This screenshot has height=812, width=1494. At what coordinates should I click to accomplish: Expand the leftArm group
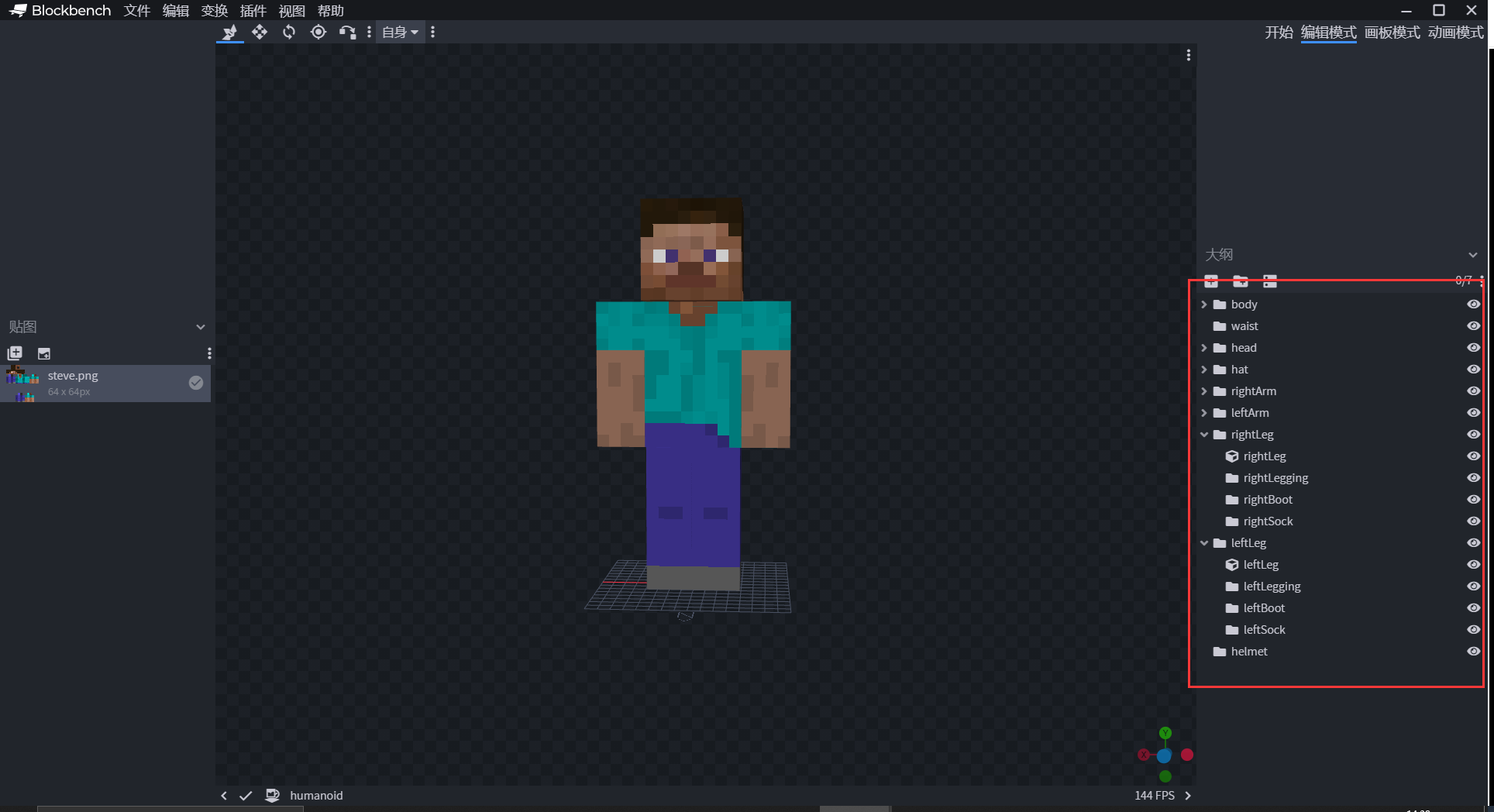pos(1204,413)
